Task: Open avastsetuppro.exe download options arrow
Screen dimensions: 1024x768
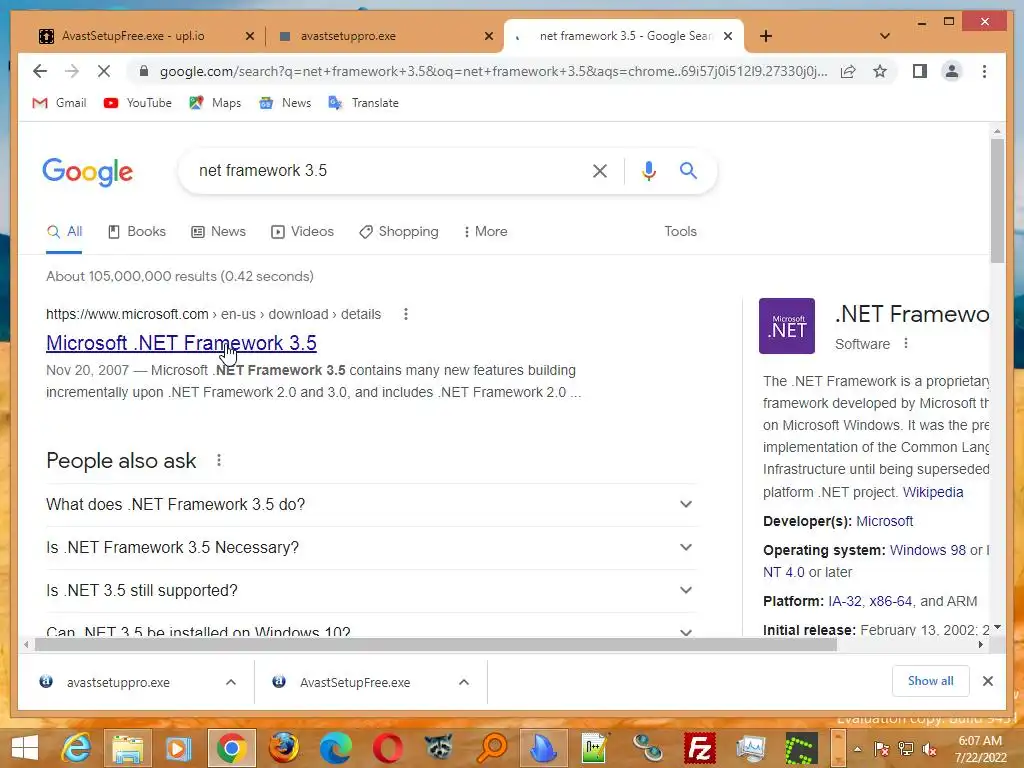Action: pyautogui.click(x=231, y=682)
